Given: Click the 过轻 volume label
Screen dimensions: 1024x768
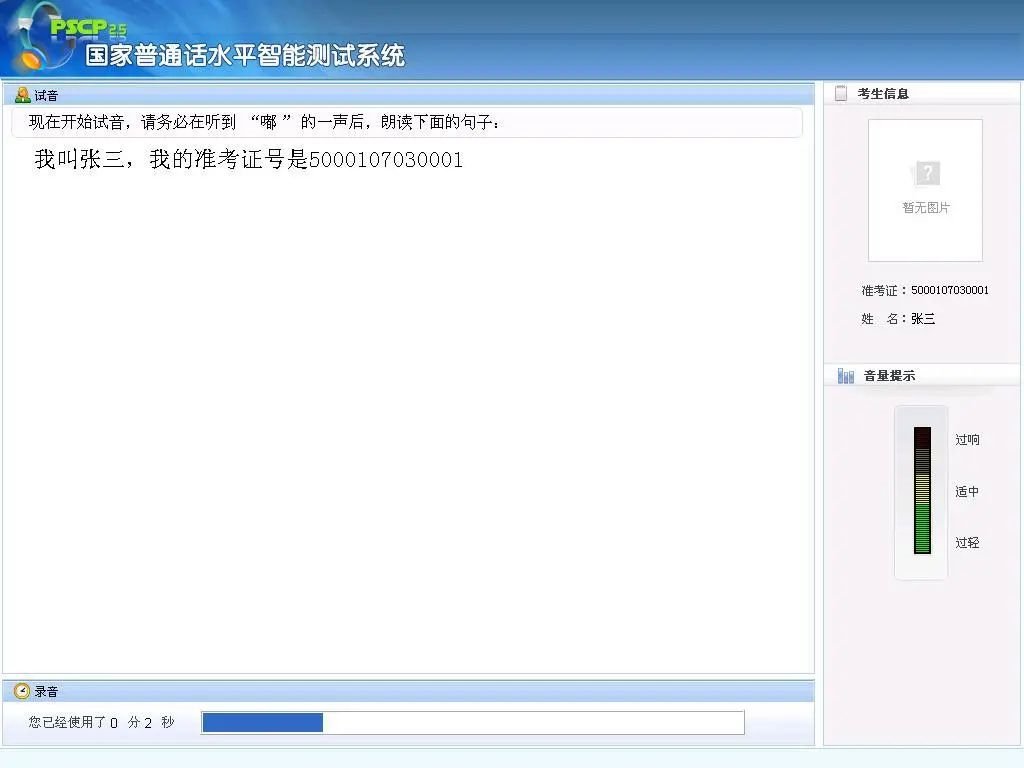Looking at the screenshot, I should (x=967, y=543).
